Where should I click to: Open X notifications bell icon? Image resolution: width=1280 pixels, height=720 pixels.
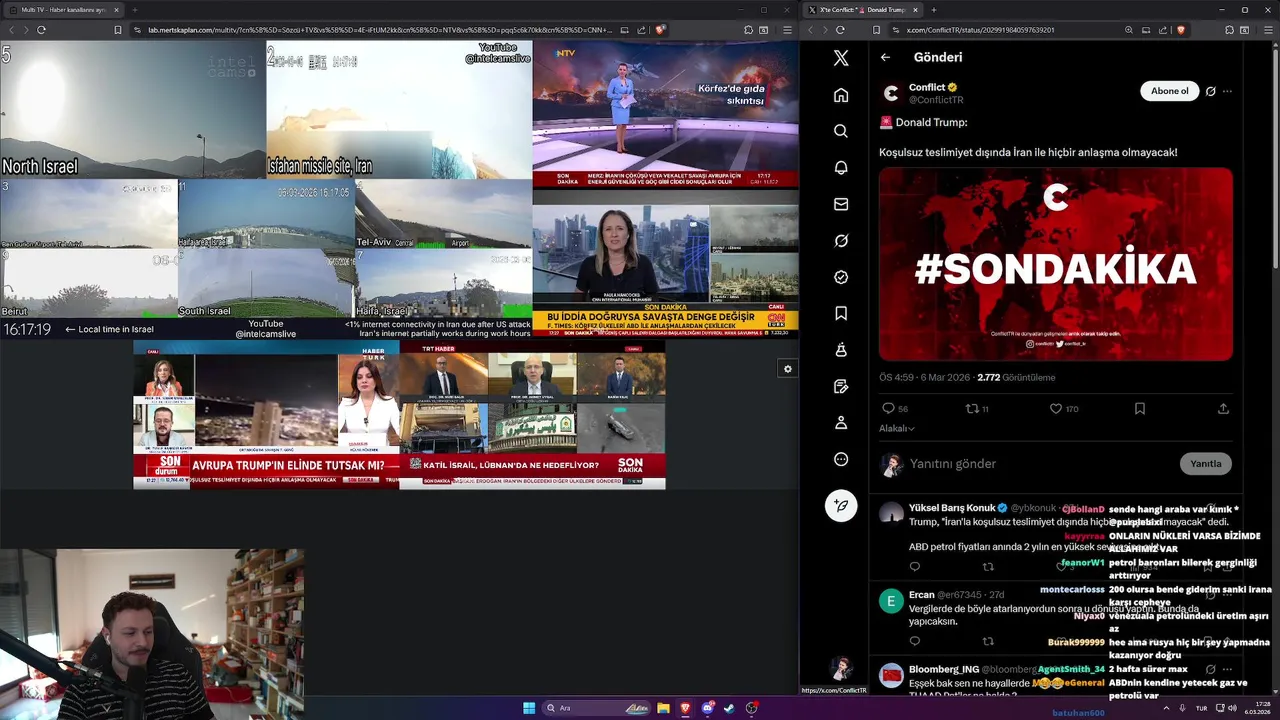tap(841, 168)
